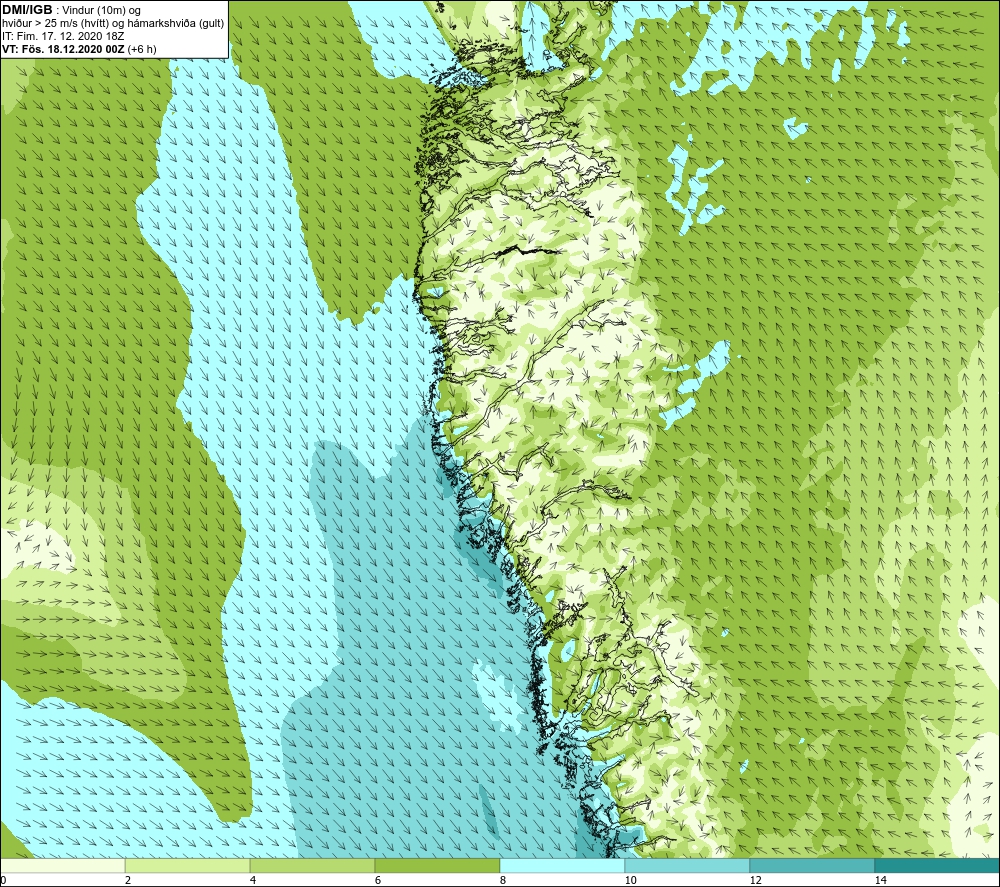This screenshot has height=887, width=1000.
Task: Click the '12' label on the color scale
Action: pyautogui.click(x=755, y=881)
